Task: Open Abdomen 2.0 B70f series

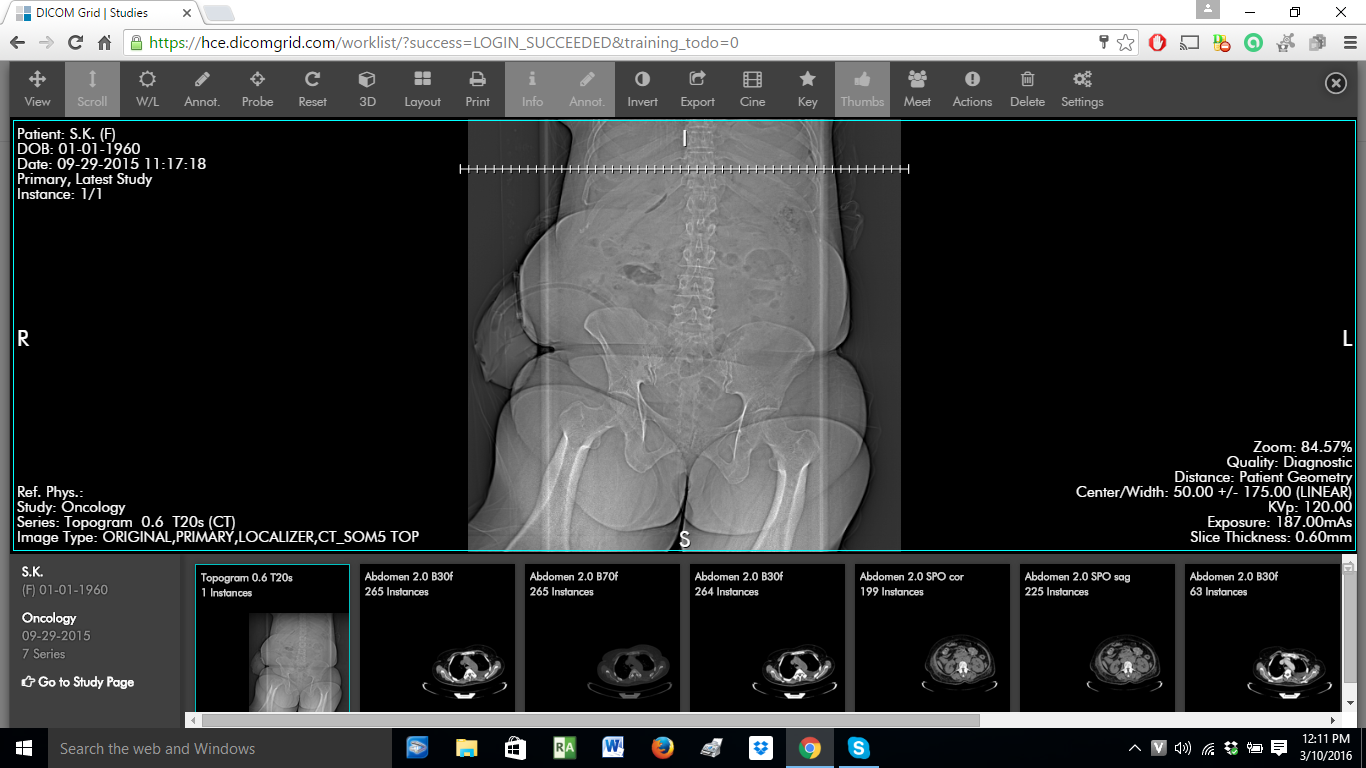Action: pos(602,638)
